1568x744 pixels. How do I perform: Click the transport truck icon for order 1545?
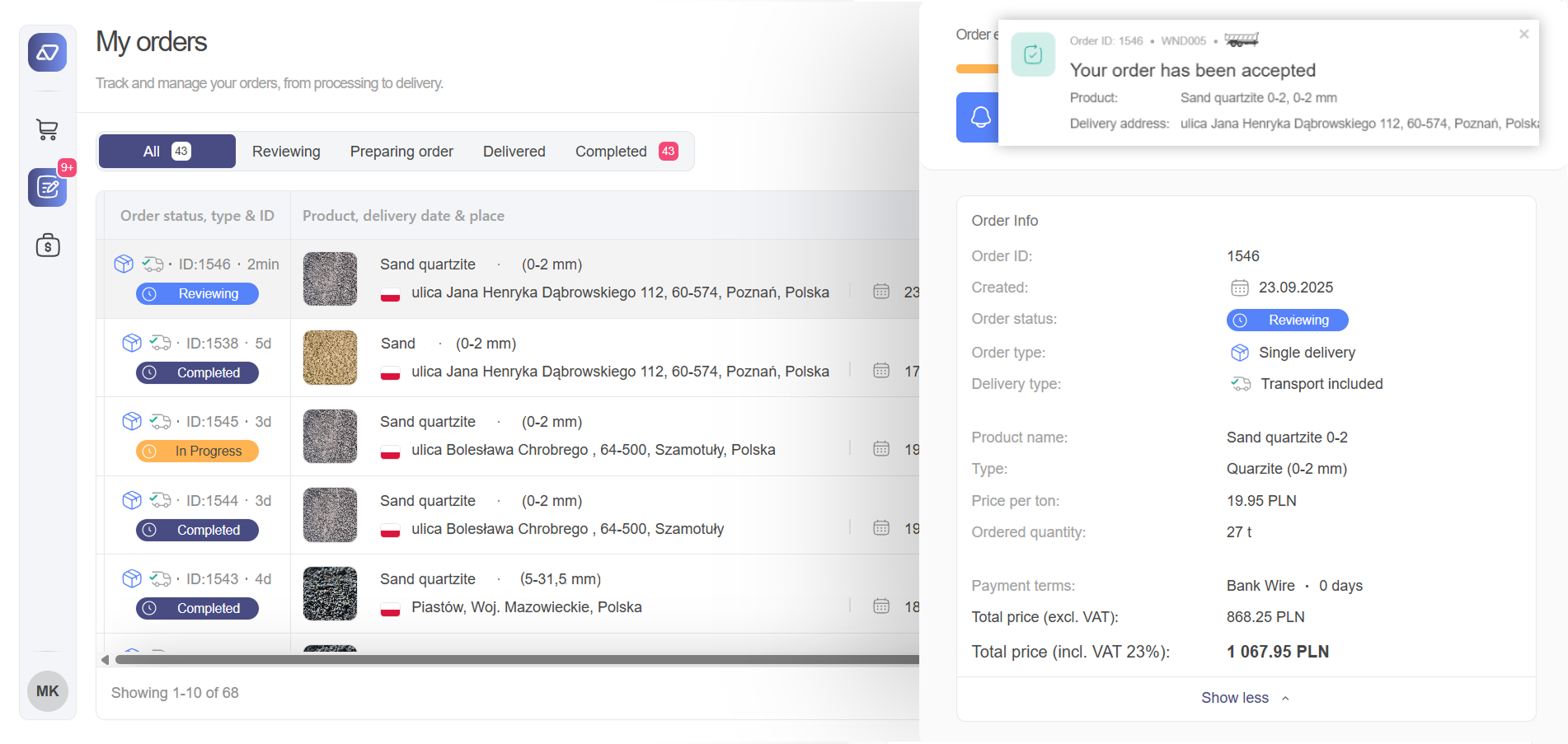[160, 422]
